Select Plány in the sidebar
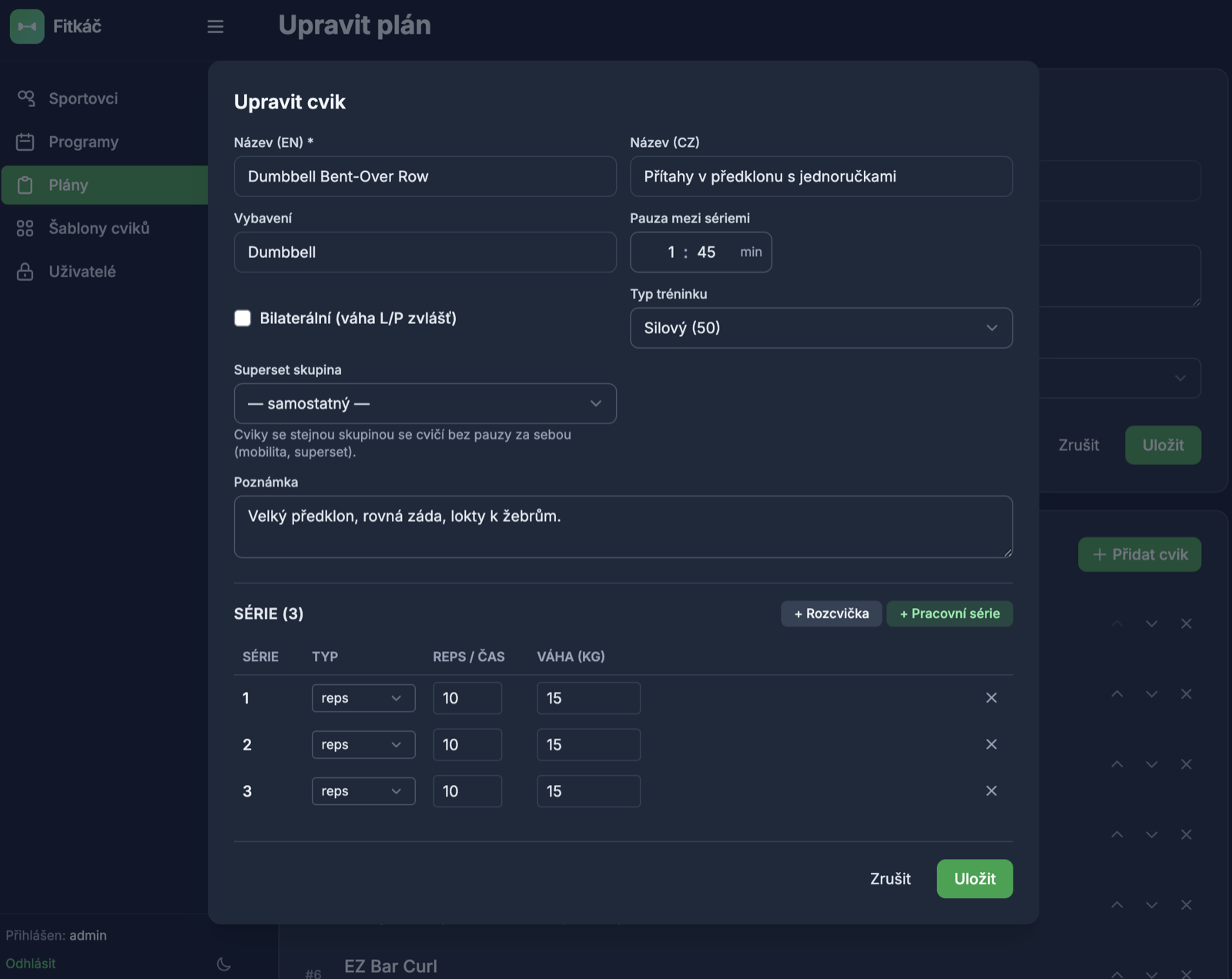 [105, 185]
